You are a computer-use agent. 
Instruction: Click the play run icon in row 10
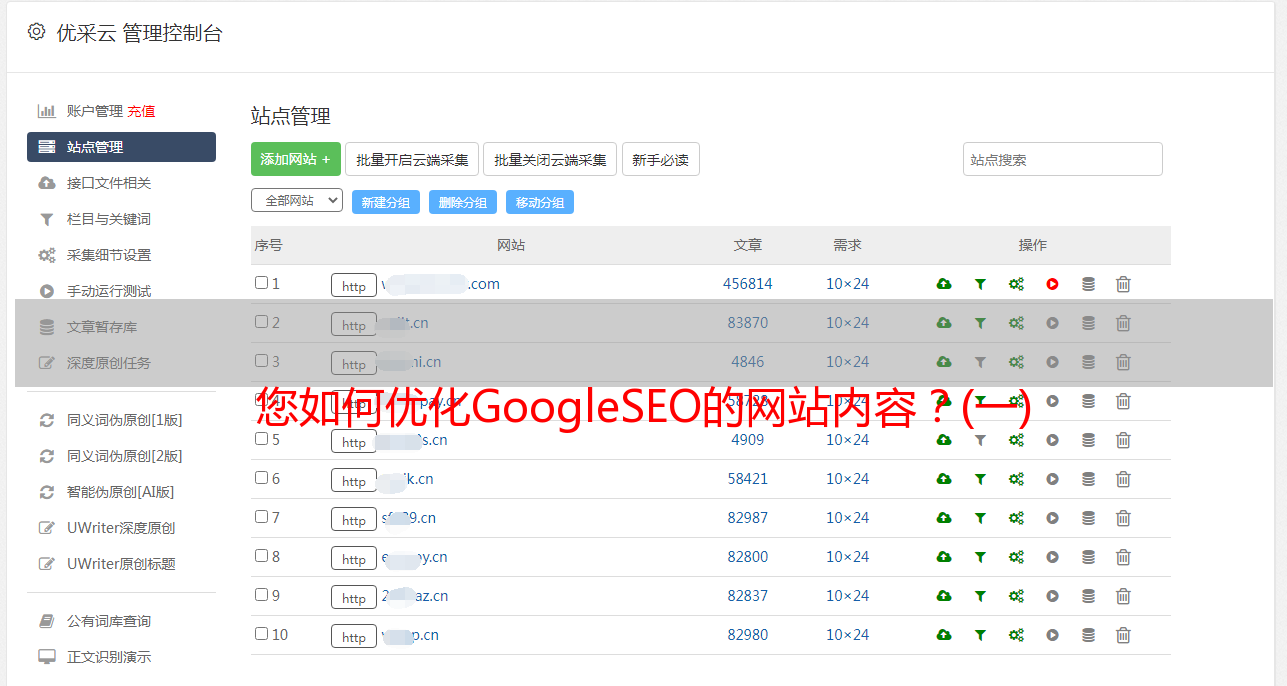click(1052, 635)
